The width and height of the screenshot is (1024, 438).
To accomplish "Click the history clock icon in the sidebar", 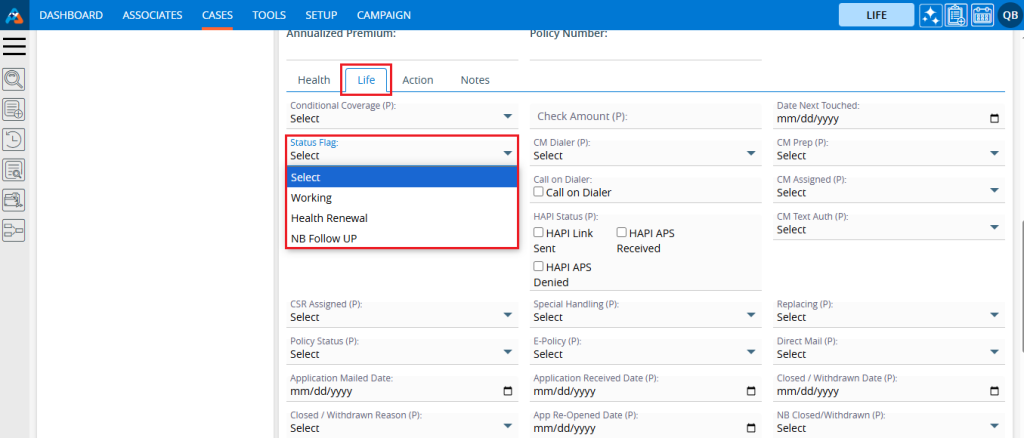I will 14,140.
